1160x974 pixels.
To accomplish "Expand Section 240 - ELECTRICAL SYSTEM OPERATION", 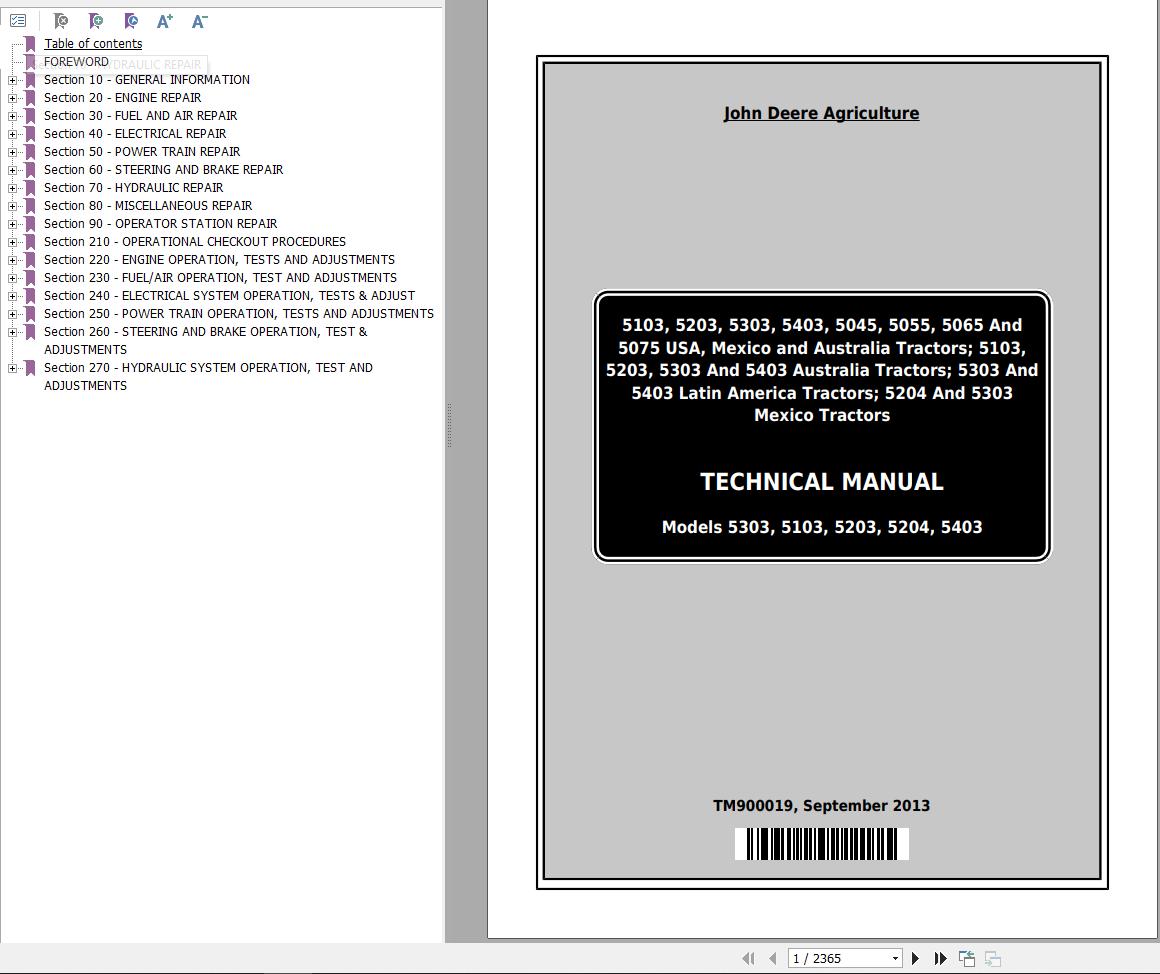I will [12, 296].
